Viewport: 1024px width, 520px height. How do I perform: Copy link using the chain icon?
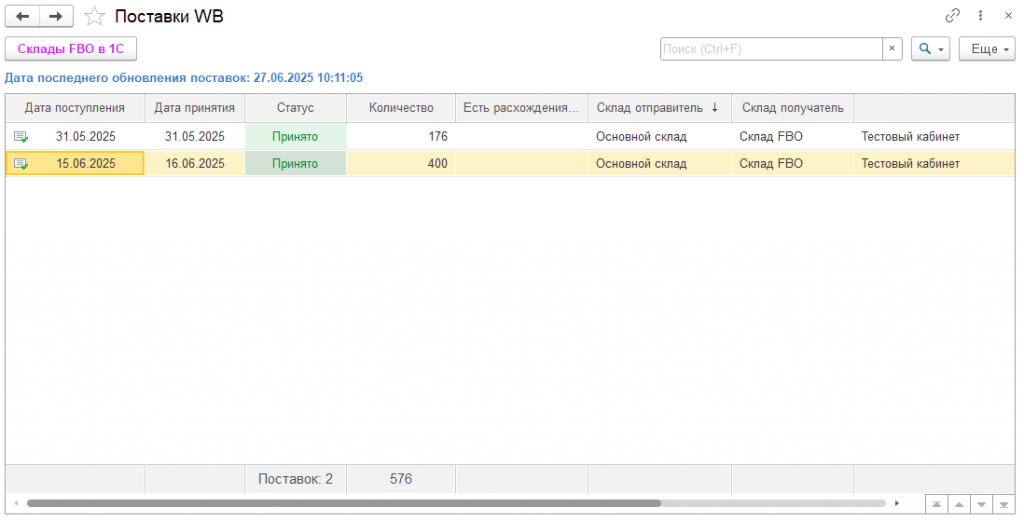coord(953,16)
